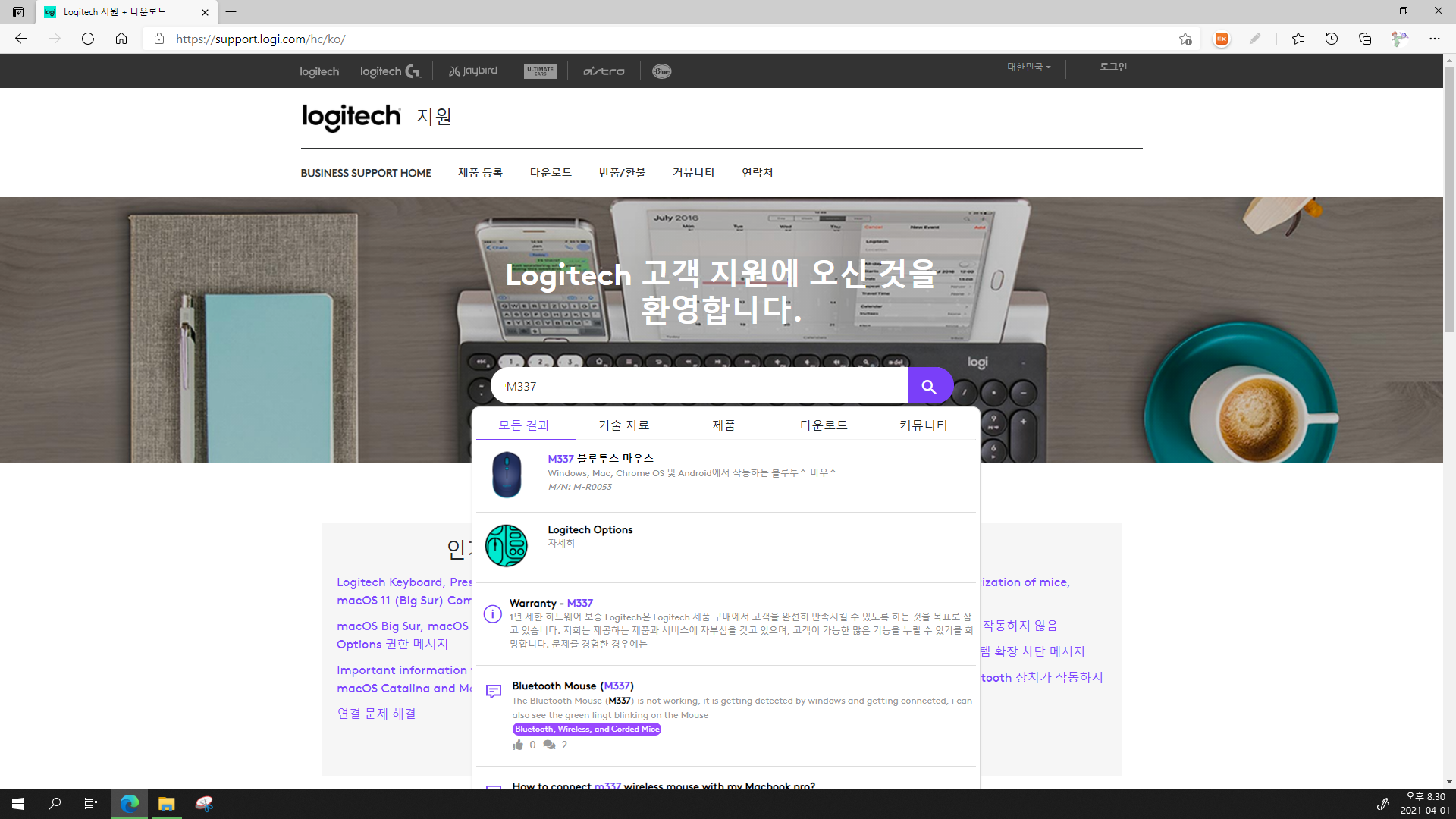
Task: Open the Jaybird brand logo
Action: (x=473, y=71)
